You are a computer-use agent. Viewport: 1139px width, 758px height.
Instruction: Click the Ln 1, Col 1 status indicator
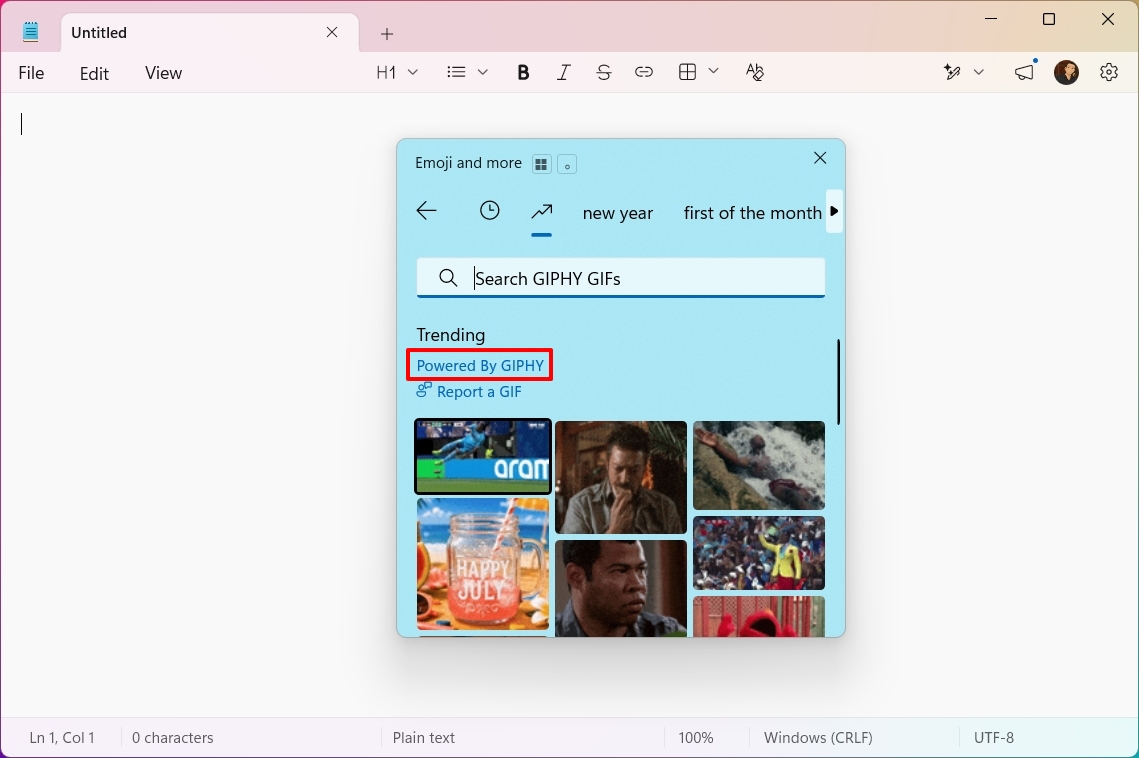point(62,738)
